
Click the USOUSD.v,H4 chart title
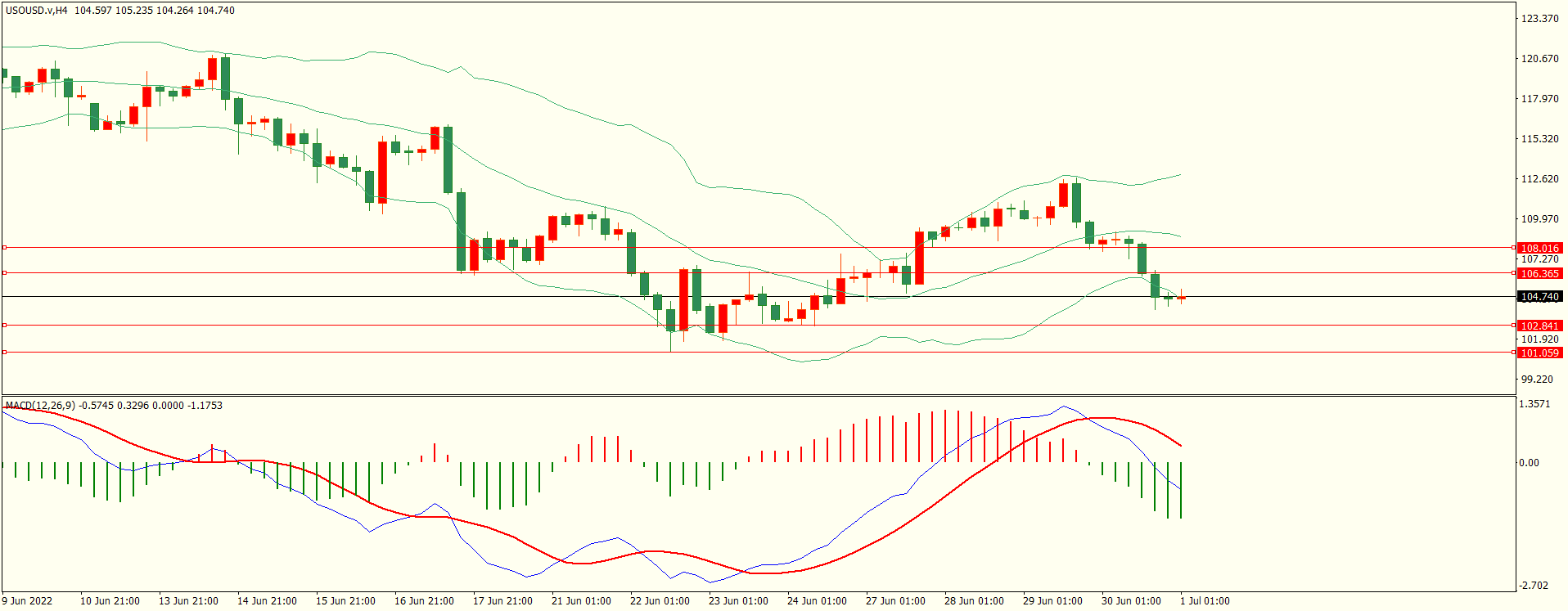click(x=37, y=11)
